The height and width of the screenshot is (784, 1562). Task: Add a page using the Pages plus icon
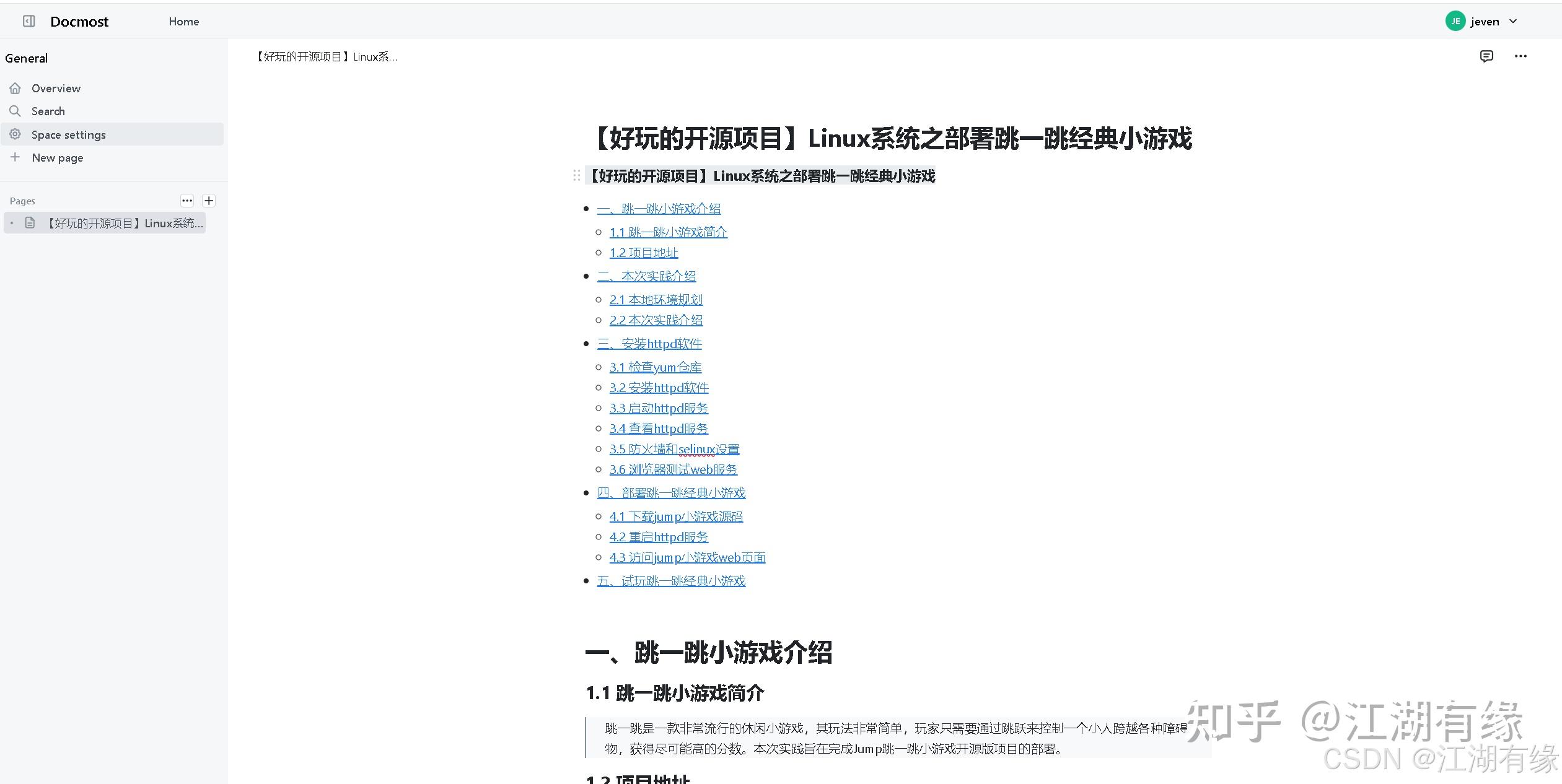tap(209, 200)
